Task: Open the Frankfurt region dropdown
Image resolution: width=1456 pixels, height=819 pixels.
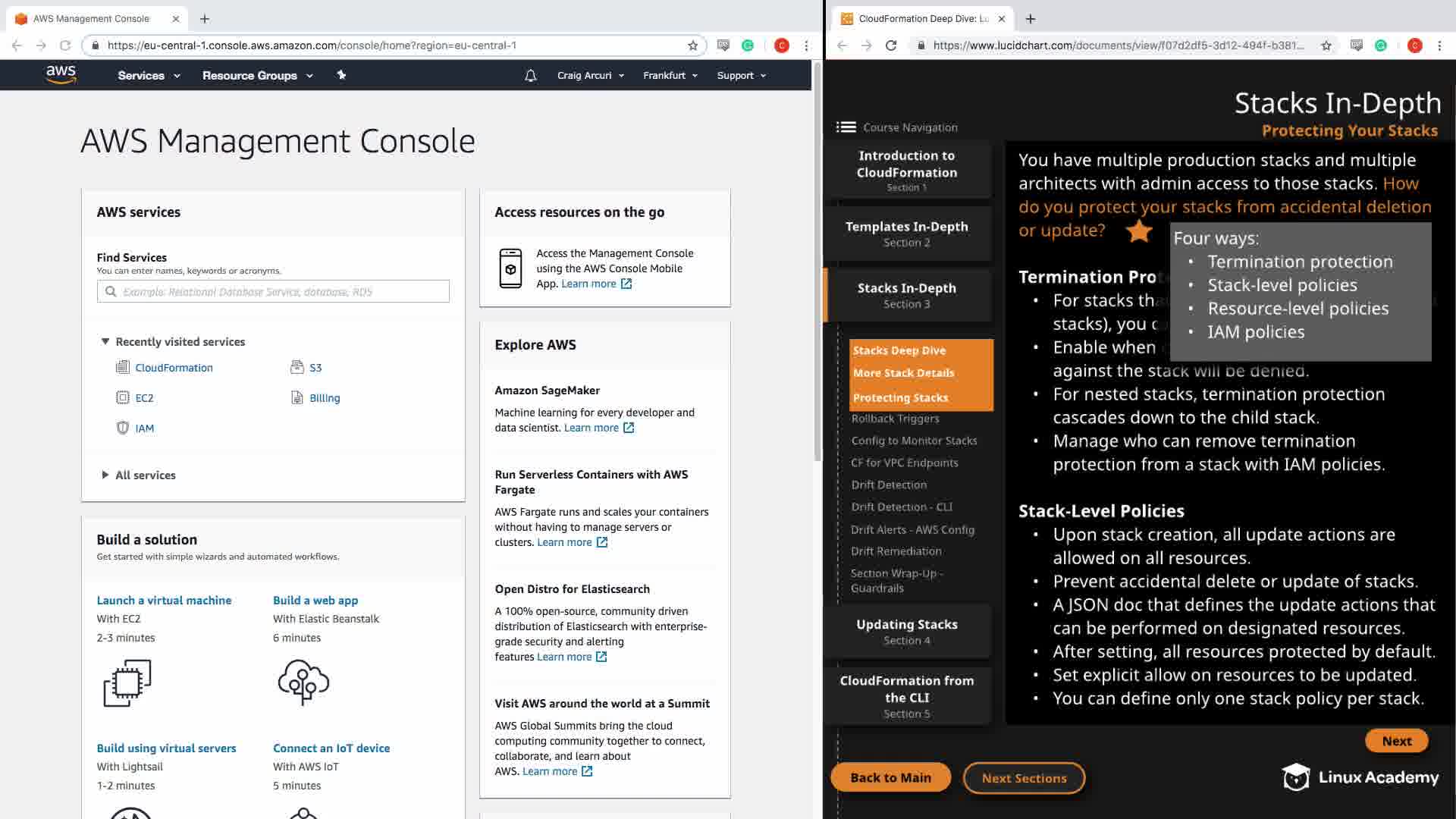Action: point(670,75)
